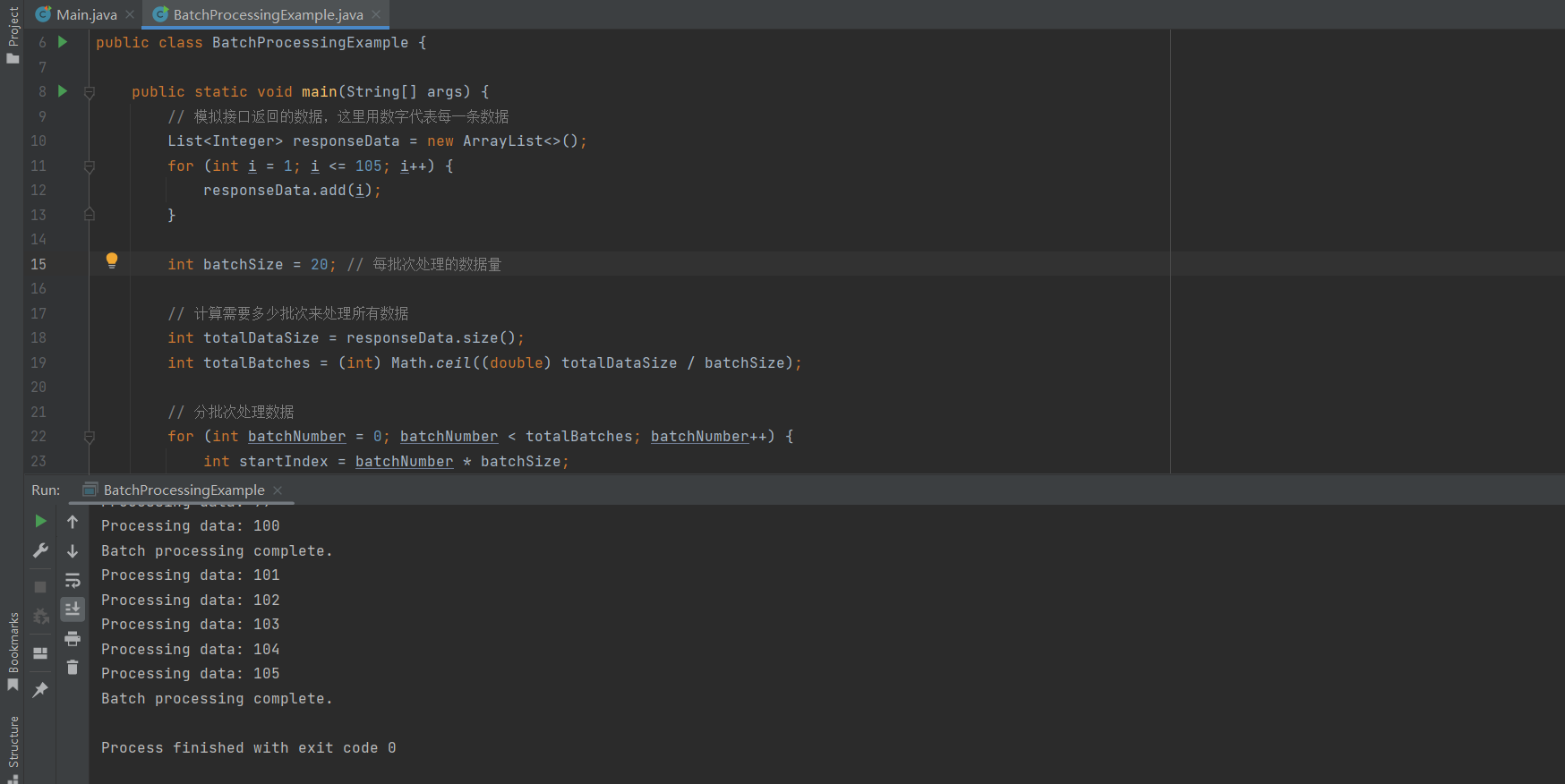Image resolution: width=1565 pixels, height=784 pixels.
Task: Click the batchSize value 20 on line 15
Action: click(319, 264)
